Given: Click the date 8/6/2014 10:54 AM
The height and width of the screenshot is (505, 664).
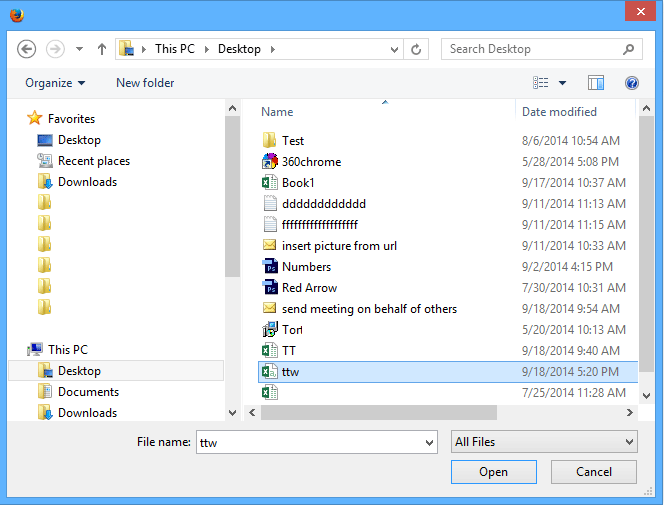Looking at the screenshot, I should point(570,141).
